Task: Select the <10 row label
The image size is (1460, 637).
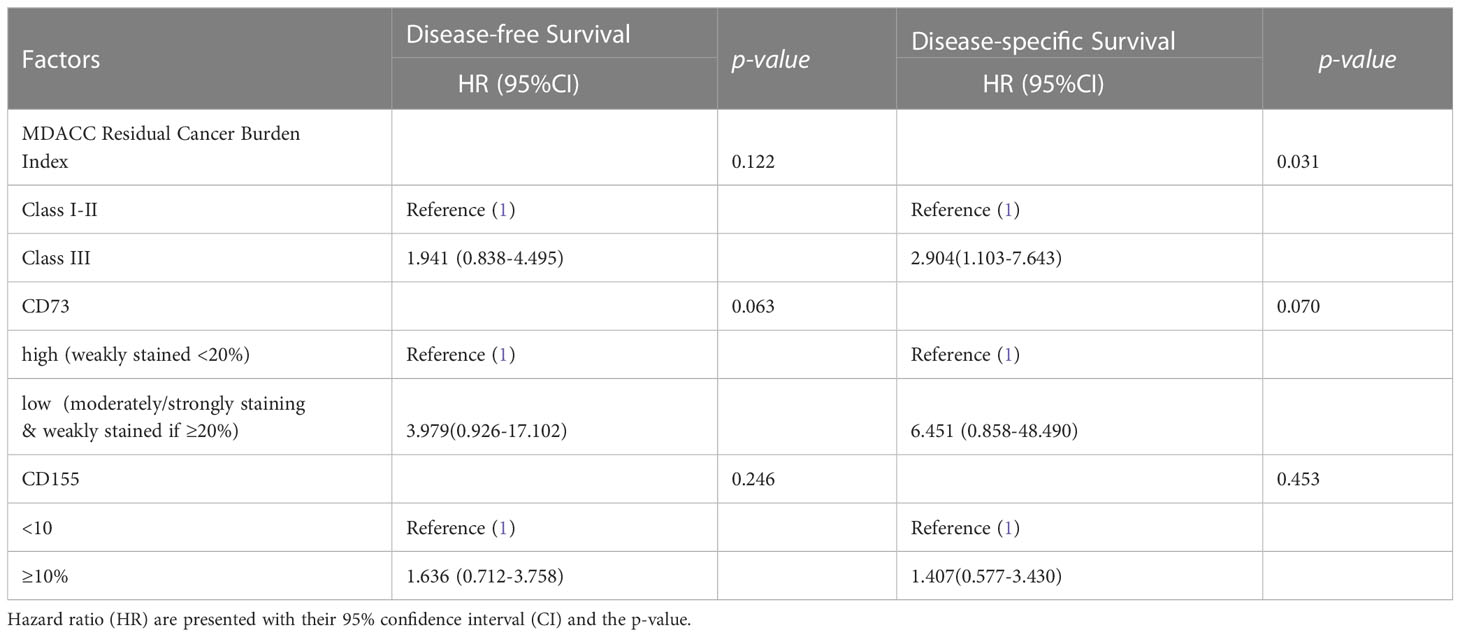Action: pyautogui.click(x=36, y=528)
